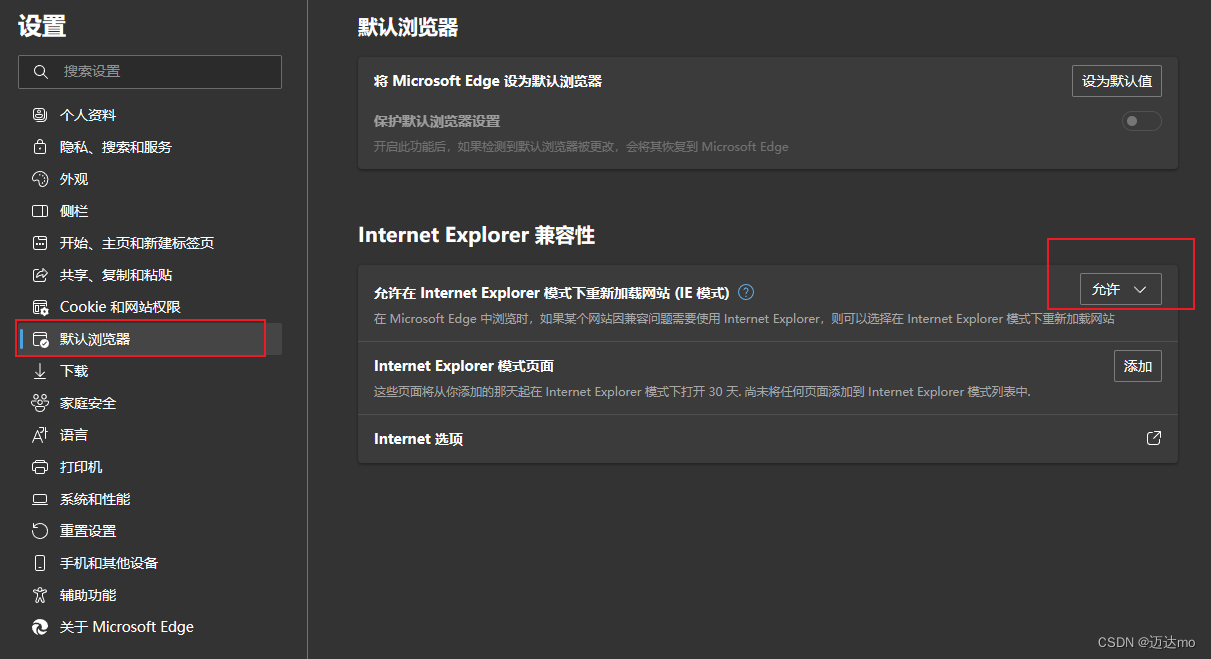Click the Microsoft Edge logo icon
Screen dimensions: 1211x659
pos(40,627)
